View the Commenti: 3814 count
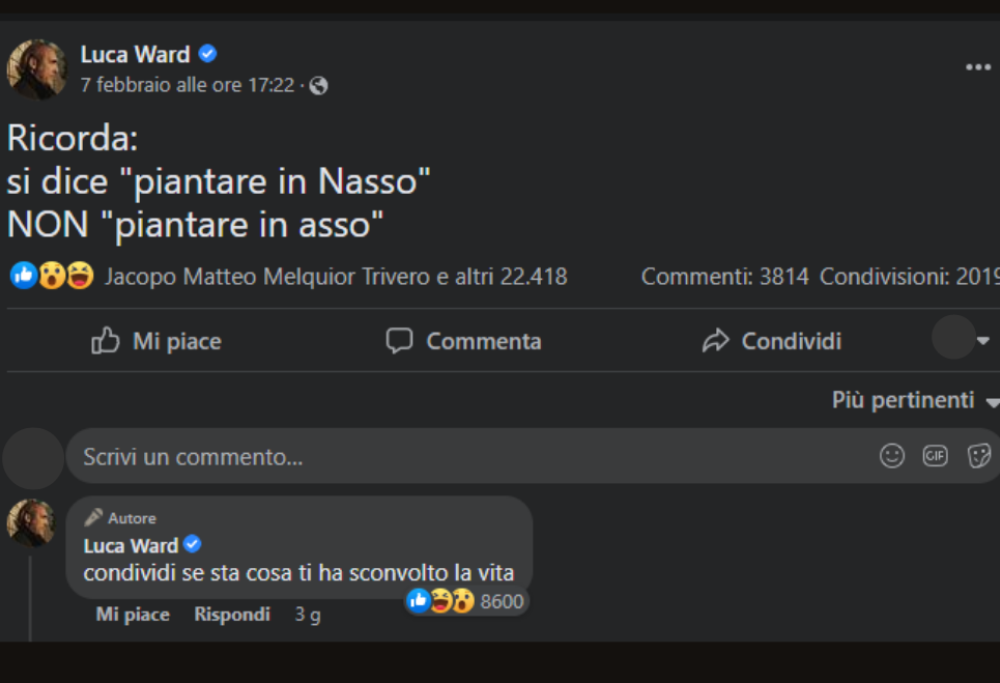The width and height of the screenshot is (1000, 683). [724, 277]
